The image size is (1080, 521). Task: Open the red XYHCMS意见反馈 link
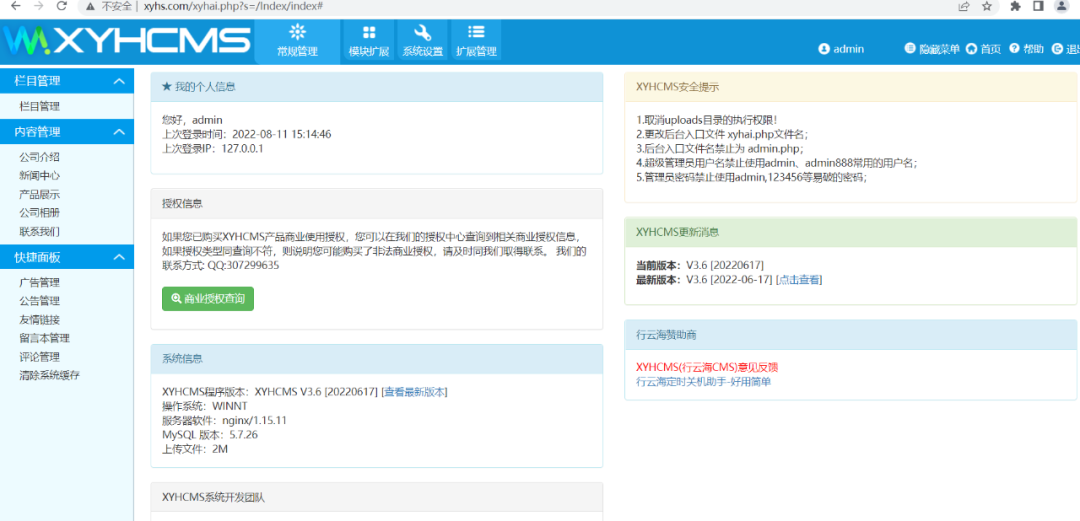tap(707, 367)
